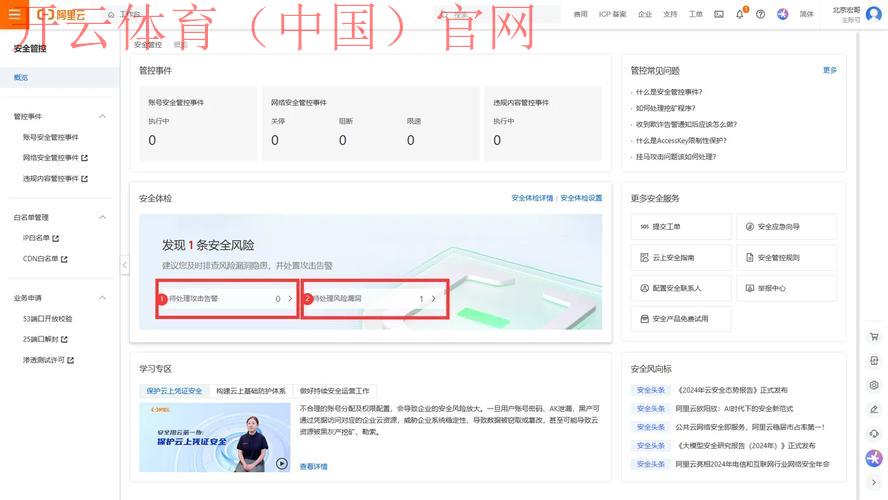Open the 云上安全指南 service card

[x=681, y=258]
